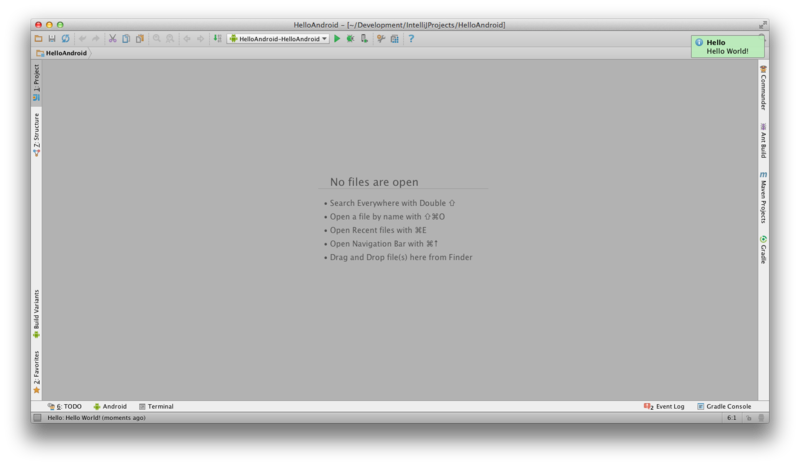The width and height of the screenshot is (800, 466).
Task: Click the 6:1 cursor position indicator
Action: [732, 418]
